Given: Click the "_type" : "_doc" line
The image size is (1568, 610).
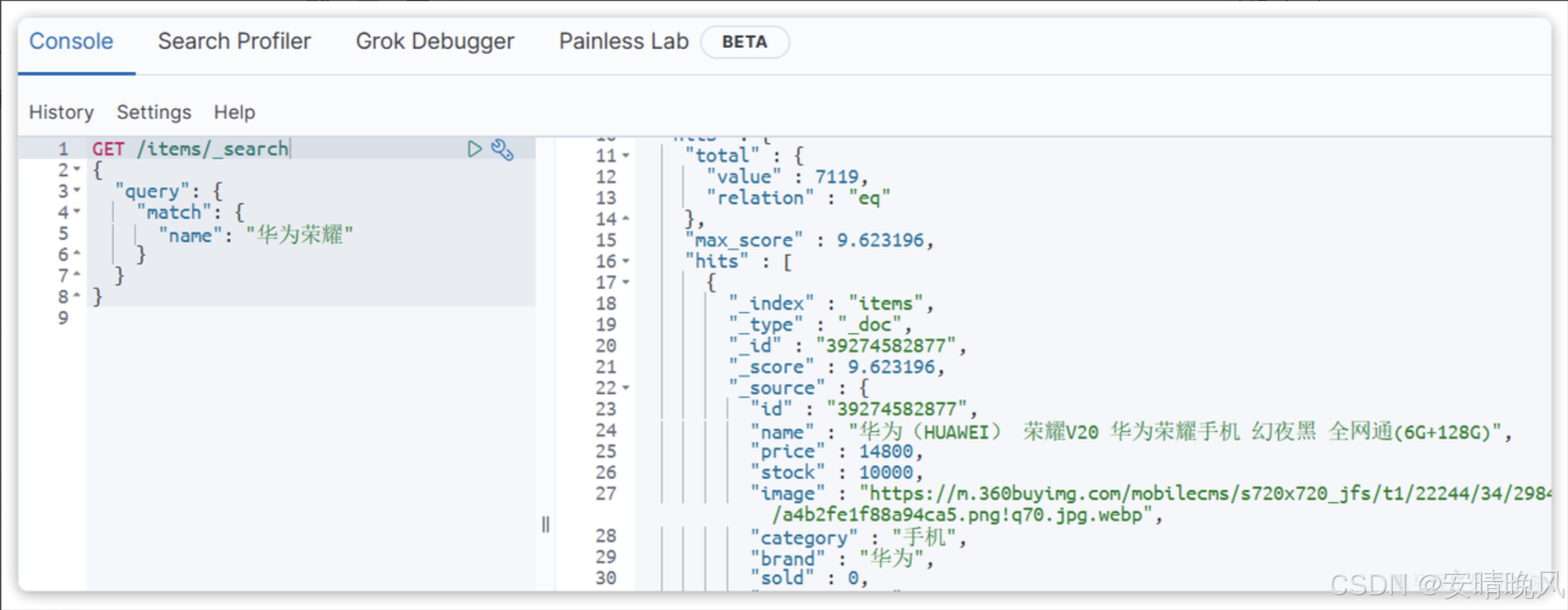Looking at the screenshot, I should (819, 325).
